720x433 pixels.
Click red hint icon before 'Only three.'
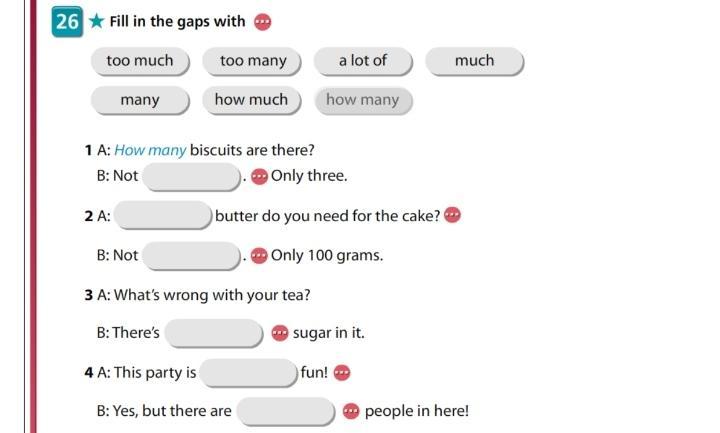click(x=259, y=176)
